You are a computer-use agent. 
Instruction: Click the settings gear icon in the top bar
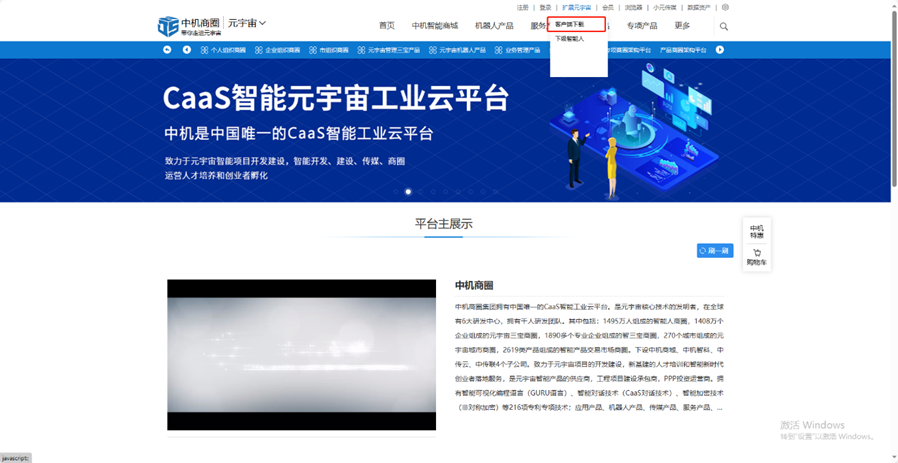725,7
